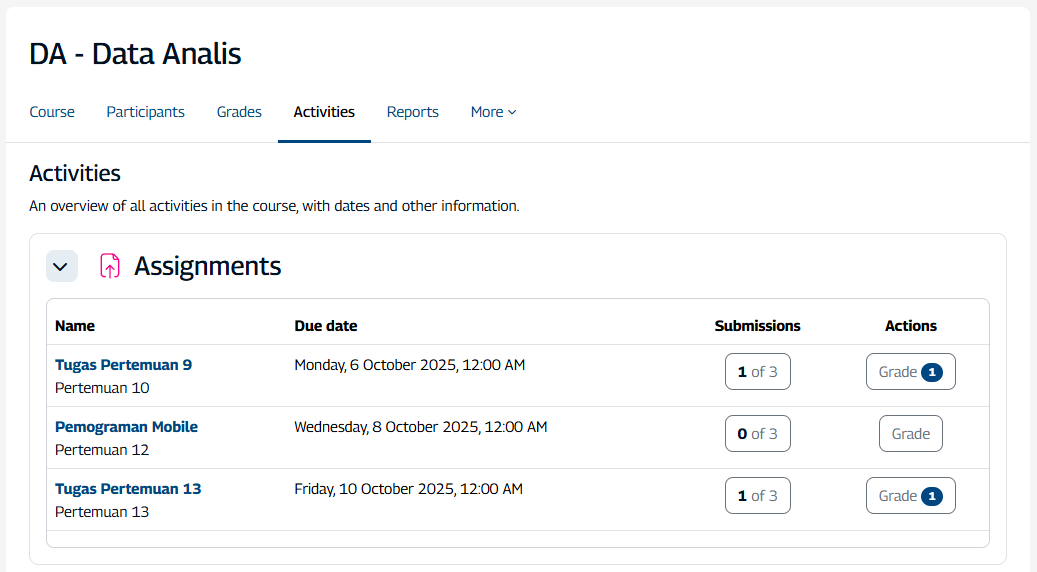Switch to the Course tab
1037x572 pixels.
(x=52, y=112)
